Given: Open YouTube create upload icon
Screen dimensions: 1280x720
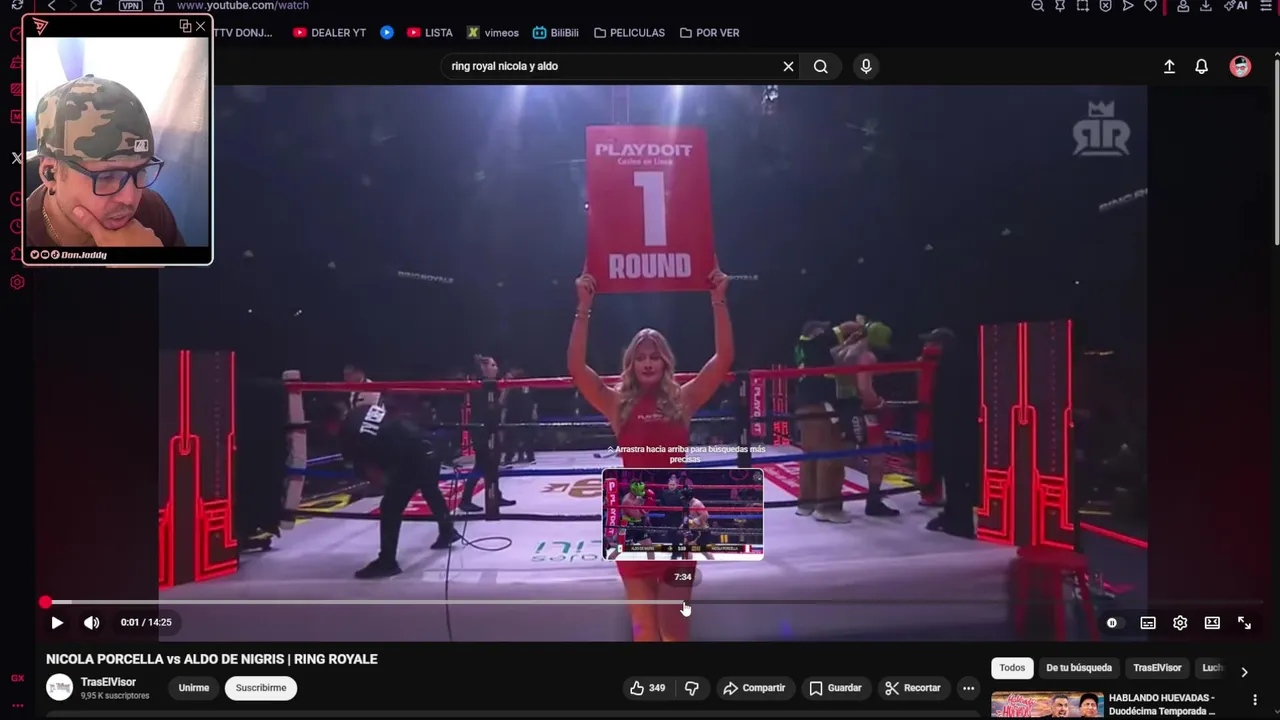Looking at the screenshot, I should (x=1169, y=66).
